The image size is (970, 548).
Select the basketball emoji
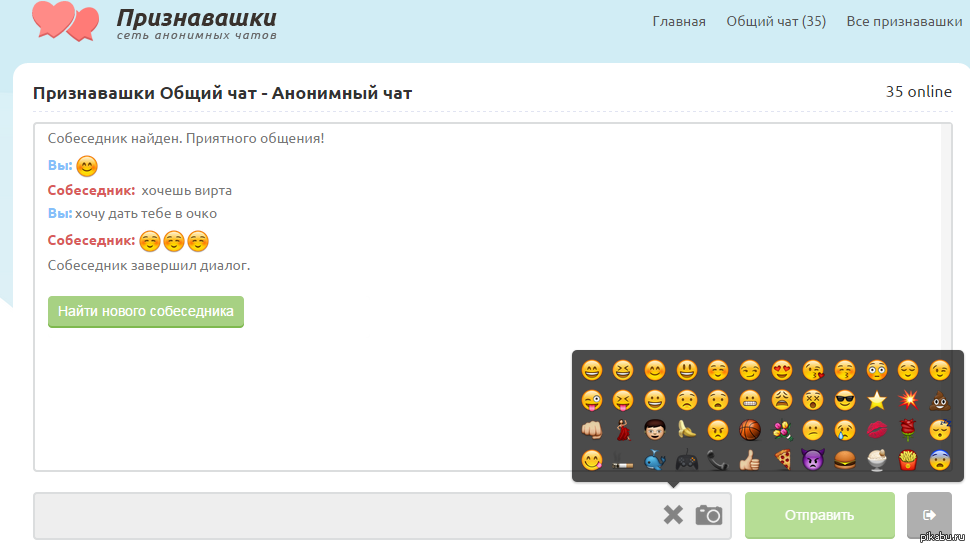point(750,430)
